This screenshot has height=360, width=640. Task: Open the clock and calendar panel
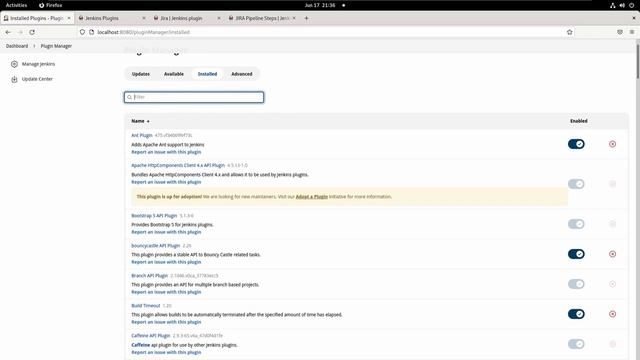[x=320, y=5]
